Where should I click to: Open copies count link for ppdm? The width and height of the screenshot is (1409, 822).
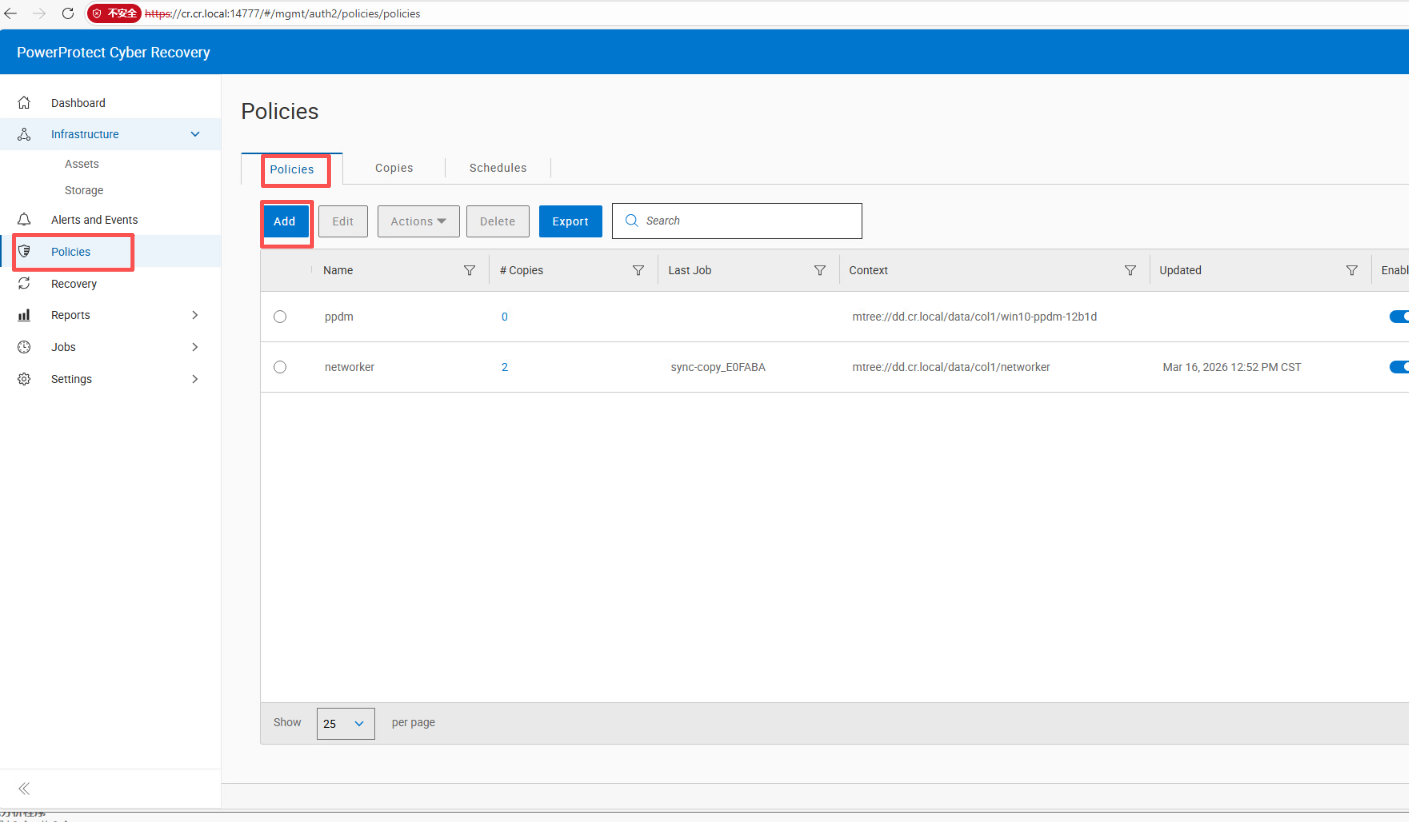click(x=505, y=316)
